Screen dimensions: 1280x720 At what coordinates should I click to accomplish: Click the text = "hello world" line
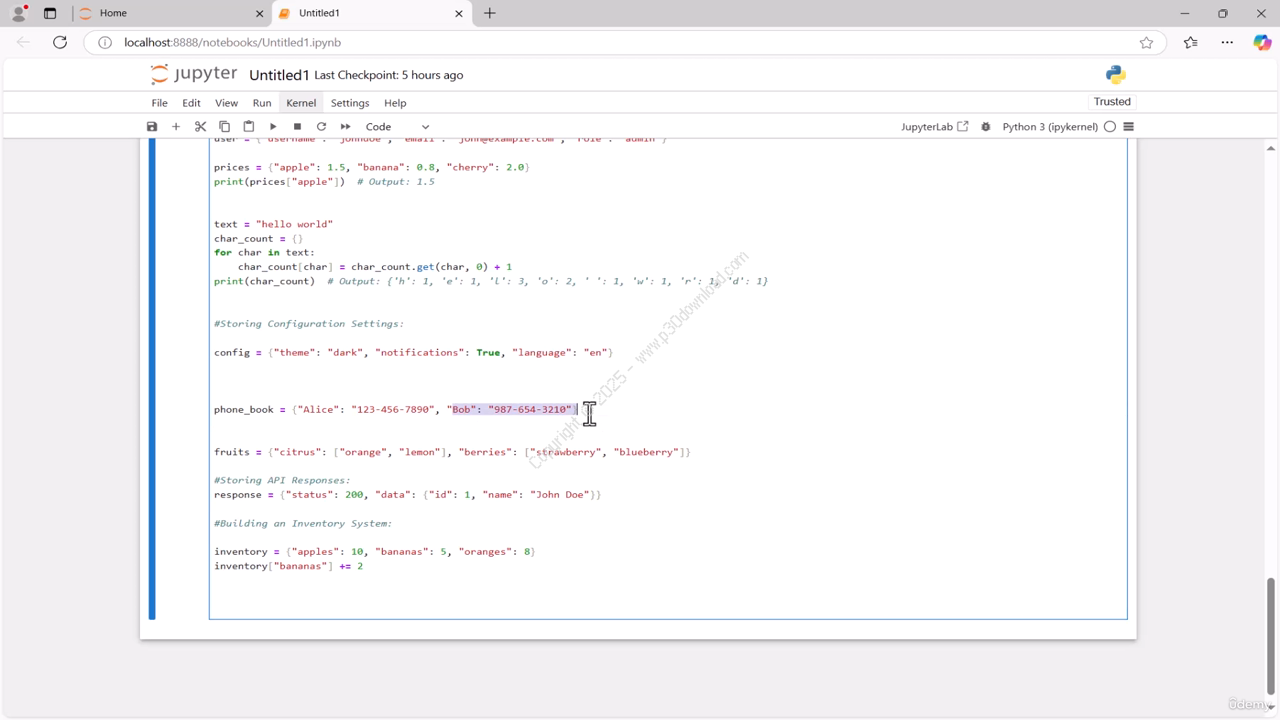click(x=273, y=224)
